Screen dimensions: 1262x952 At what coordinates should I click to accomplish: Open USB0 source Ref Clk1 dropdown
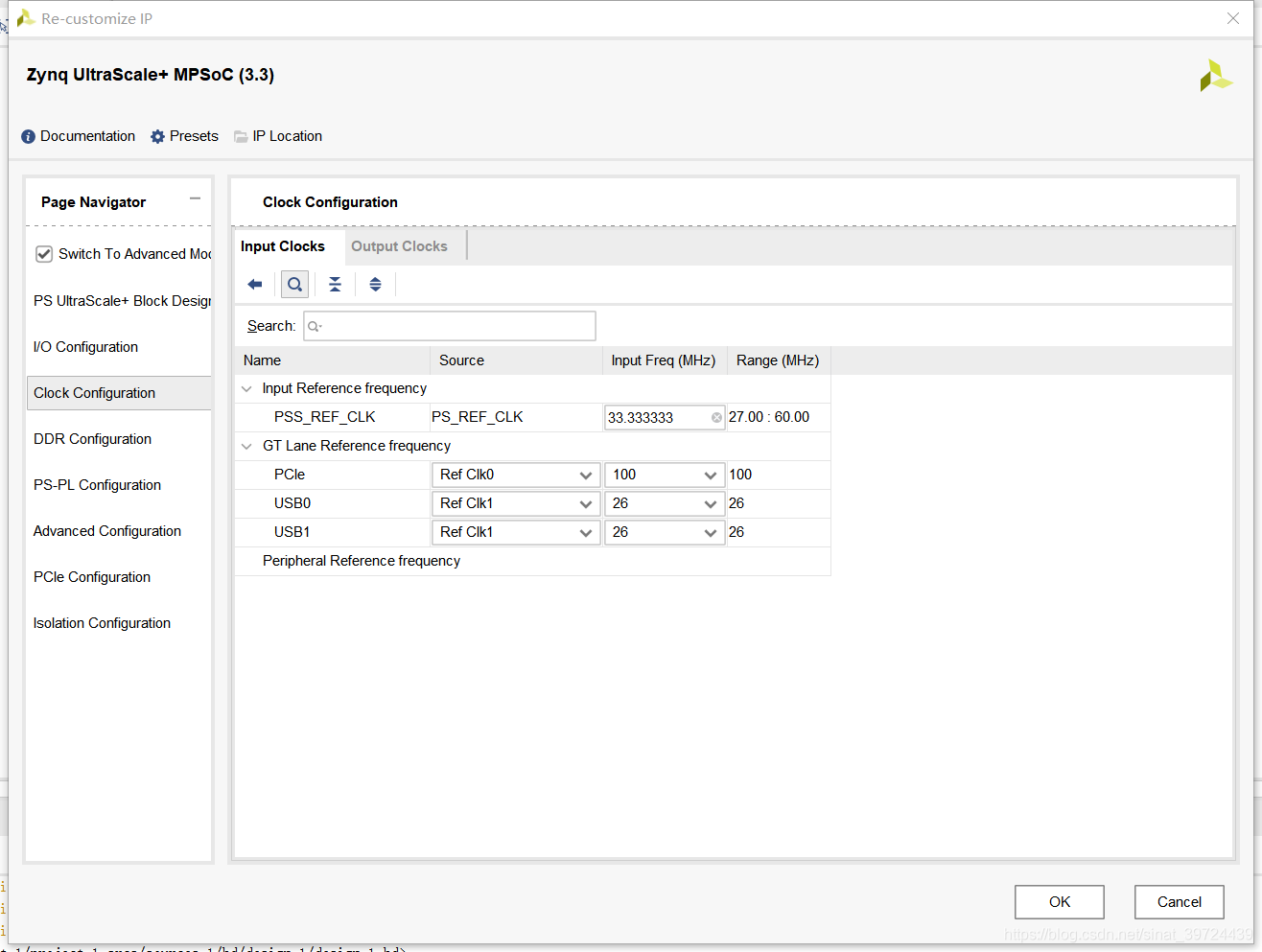(x=516, y=503)
